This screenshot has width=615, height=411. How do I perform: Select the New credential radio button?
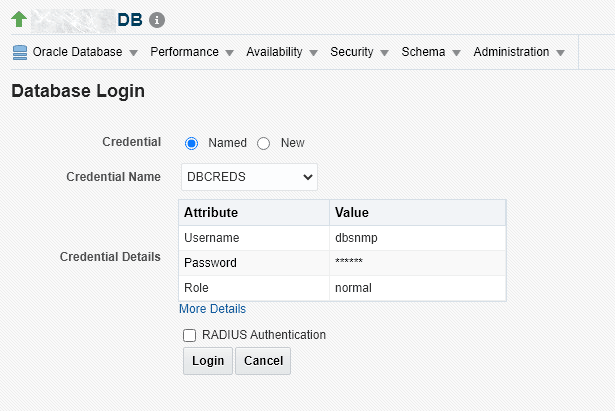[x=264, y=143]
